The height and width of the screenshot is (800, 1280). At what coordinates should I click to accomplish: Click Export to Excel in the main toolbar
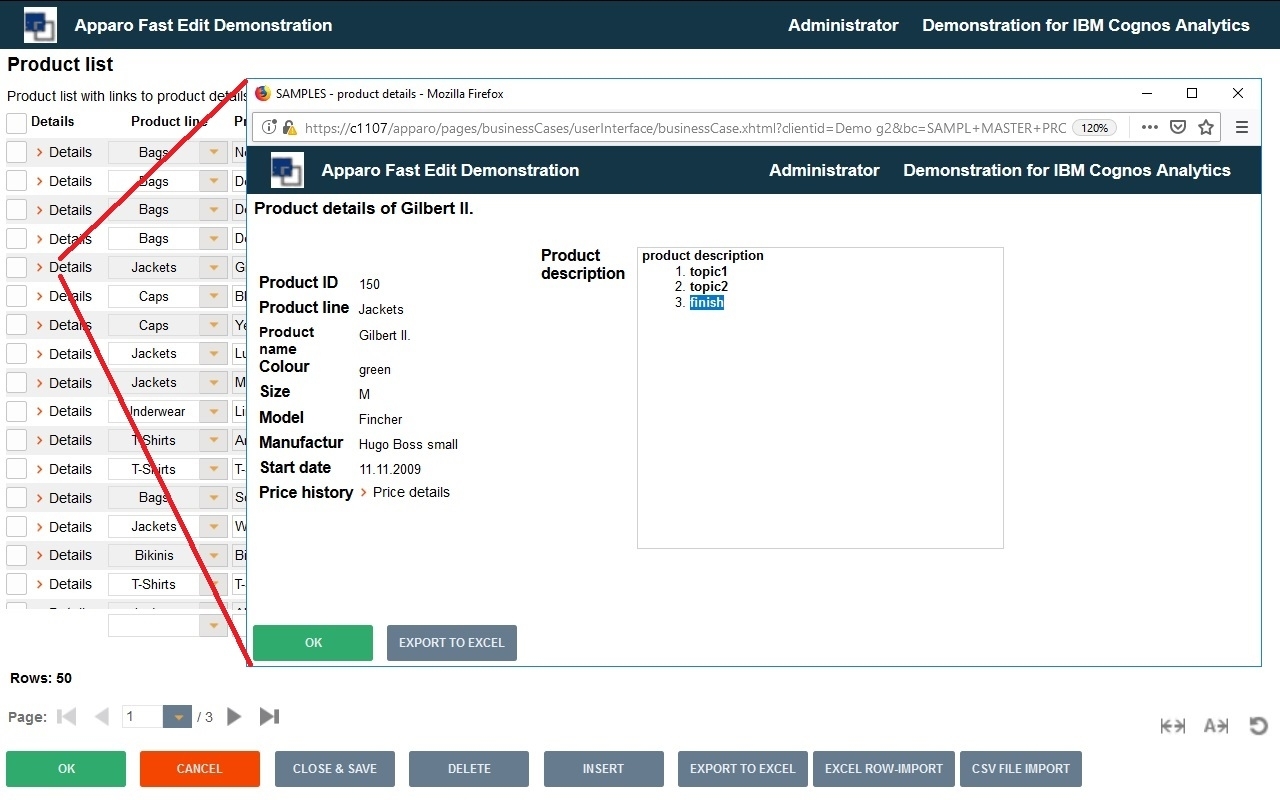click(x=743, y=769)
